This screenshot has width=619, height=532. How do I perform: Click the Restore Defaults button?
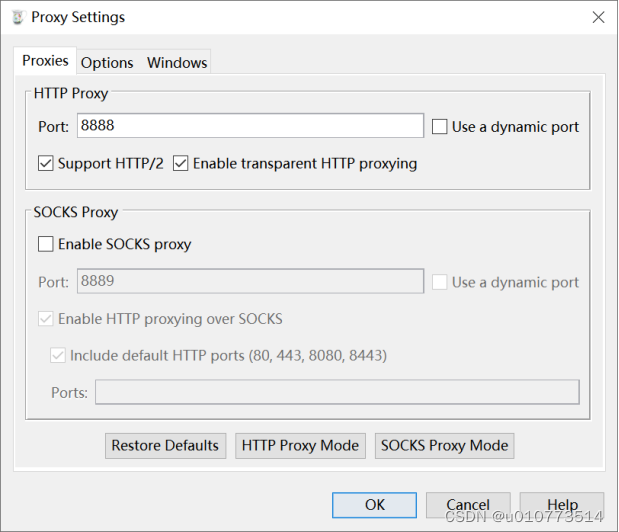coord(165,446)
